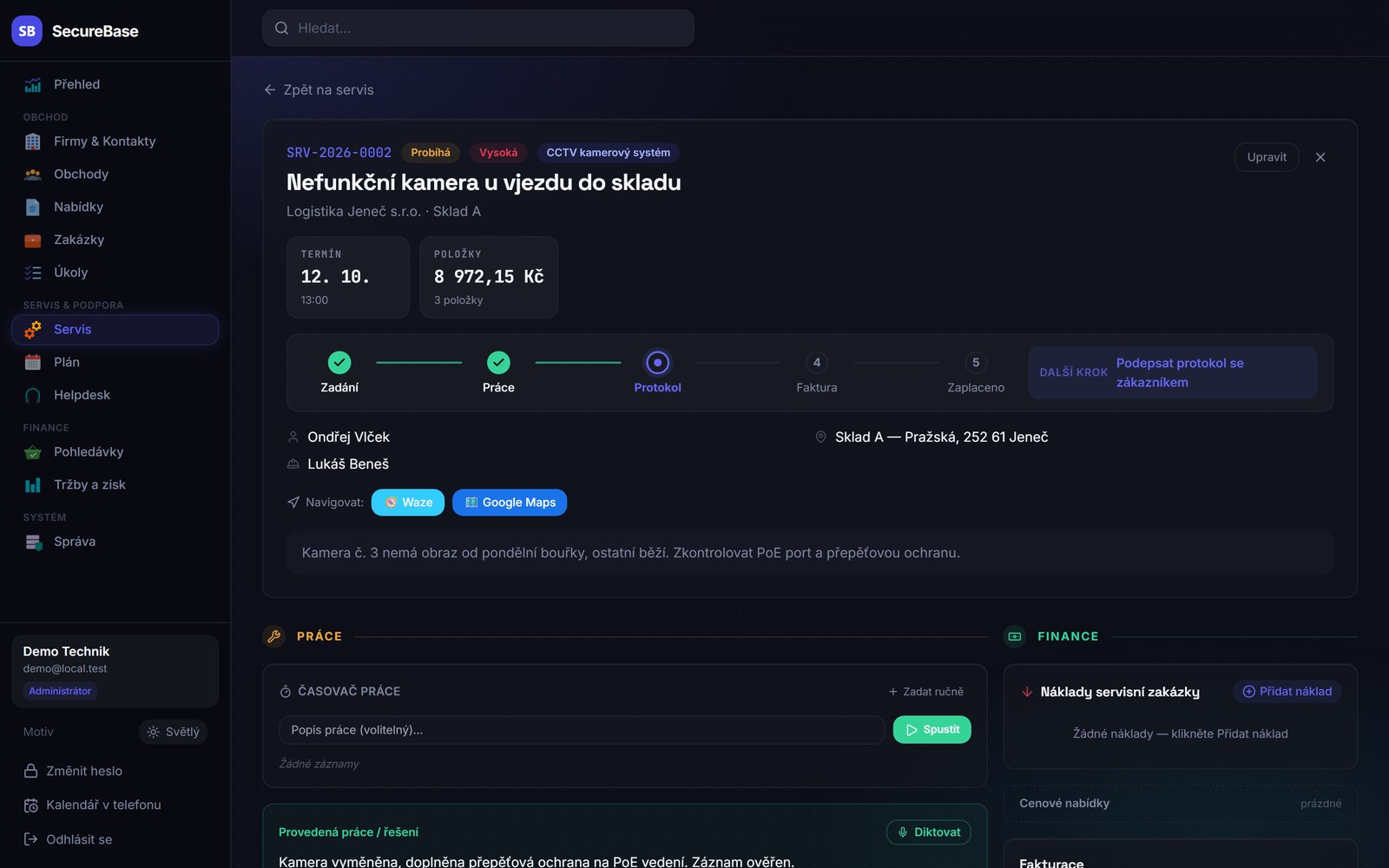Close the service order detail
This screenshot has height=868, width=1389.
tap(1320, 157)
